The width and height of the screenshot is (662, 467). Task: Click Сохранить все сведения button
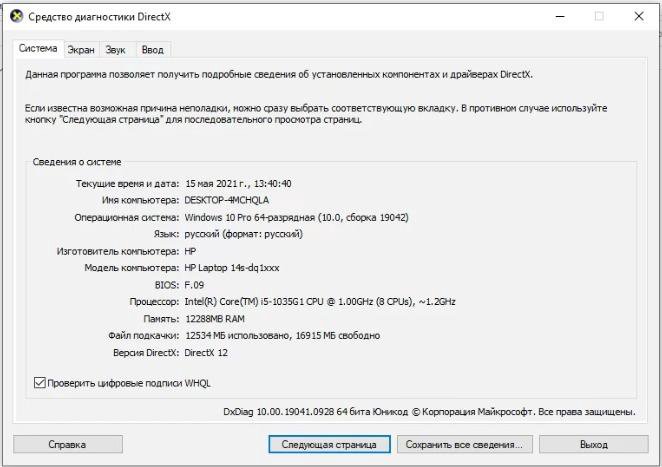463,444
